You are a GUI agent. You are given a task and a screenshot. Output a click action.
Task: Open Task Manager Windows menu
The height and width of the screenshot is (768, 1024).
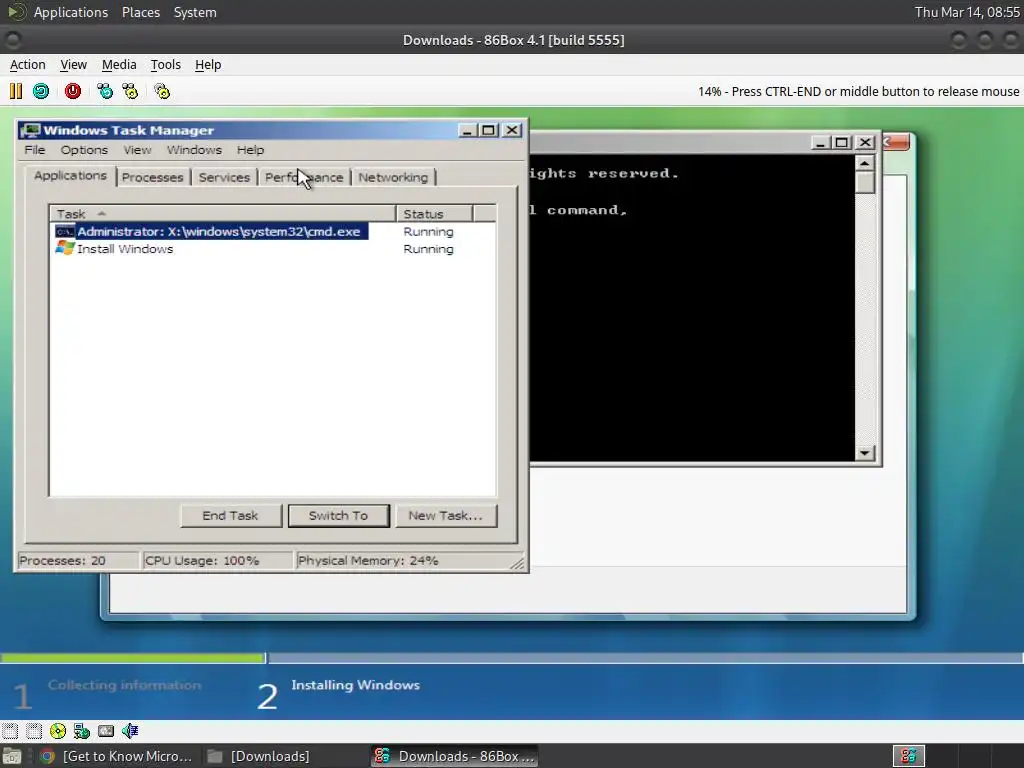point(194,150)
